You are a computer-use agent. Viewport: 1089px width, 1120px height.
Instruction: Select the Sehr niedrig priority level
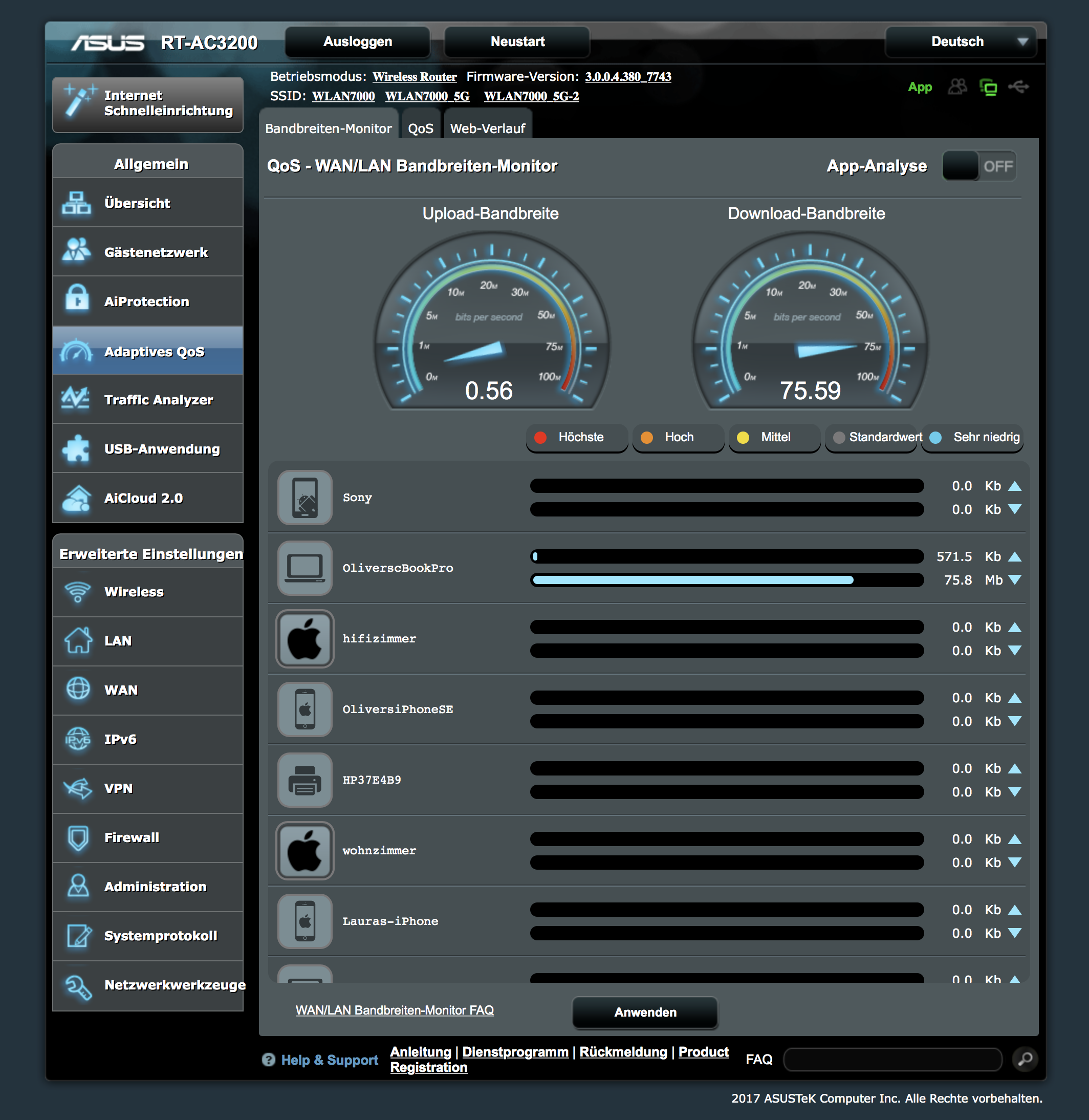pos(972,437)
